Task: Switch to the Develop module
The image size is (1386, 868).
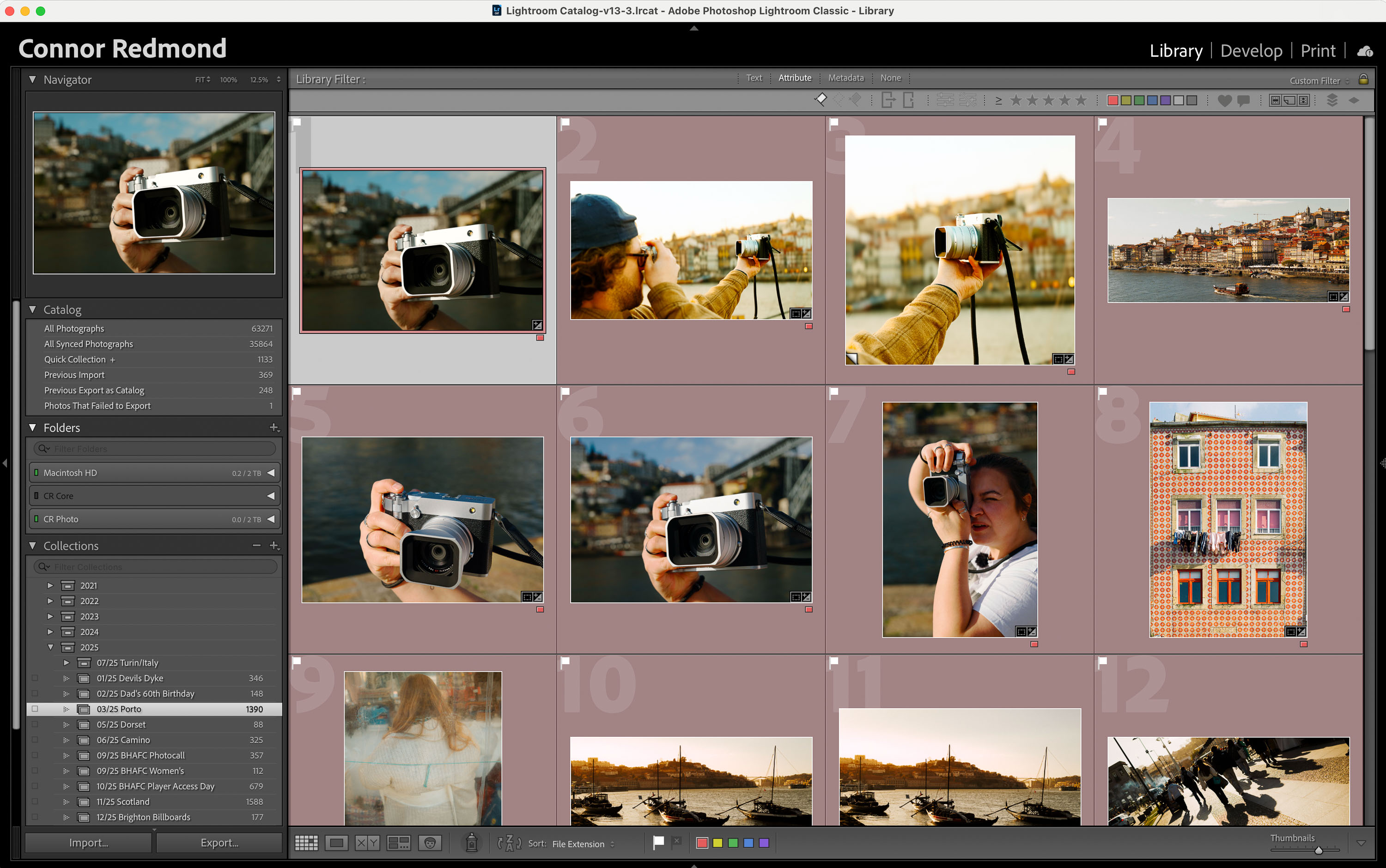Action: (1251, 50)
